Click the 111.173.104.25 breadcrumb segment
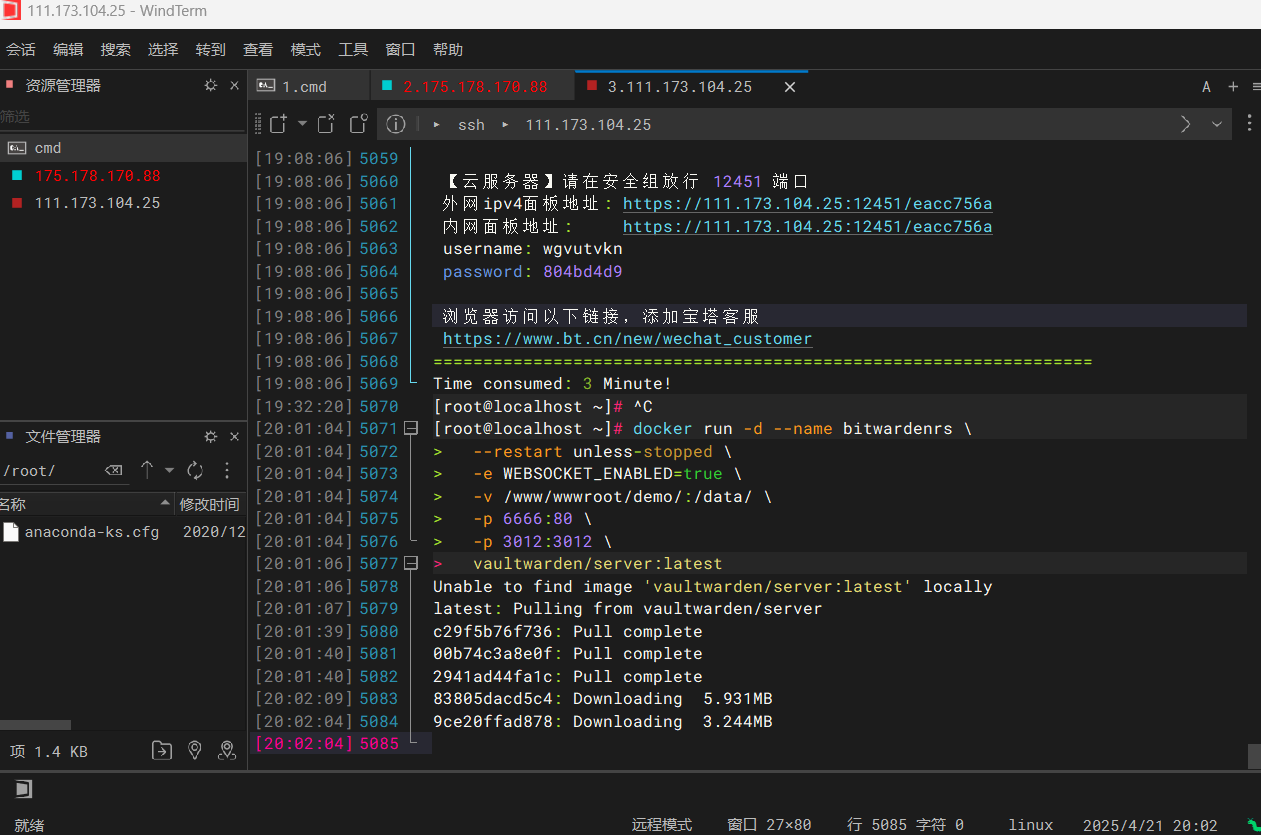The width and height of the screenshot is (1261, 835). [588, 125]
